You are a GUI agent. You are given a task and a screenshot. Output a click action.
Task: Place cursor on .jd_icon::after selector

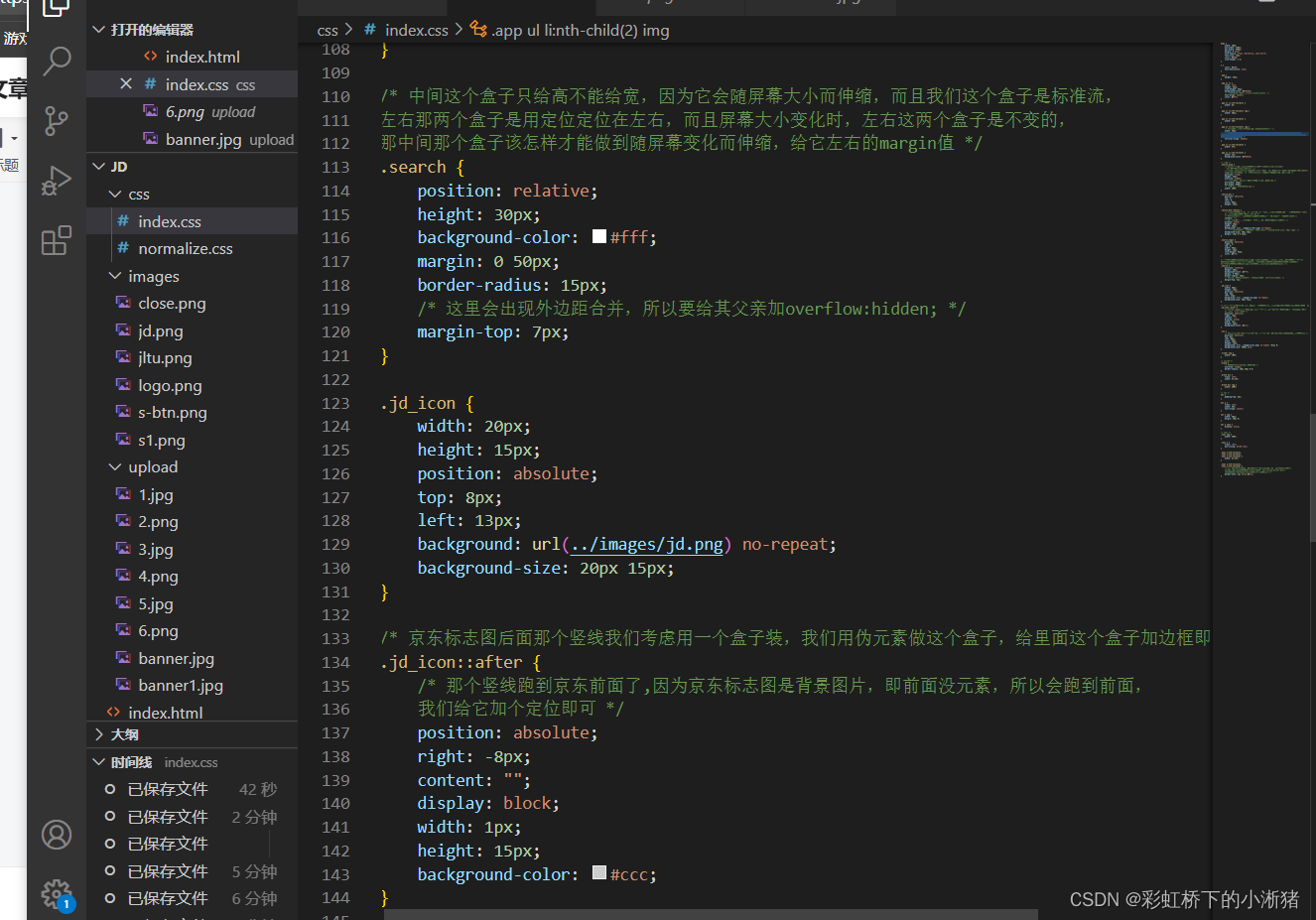[x=461, y=662]
